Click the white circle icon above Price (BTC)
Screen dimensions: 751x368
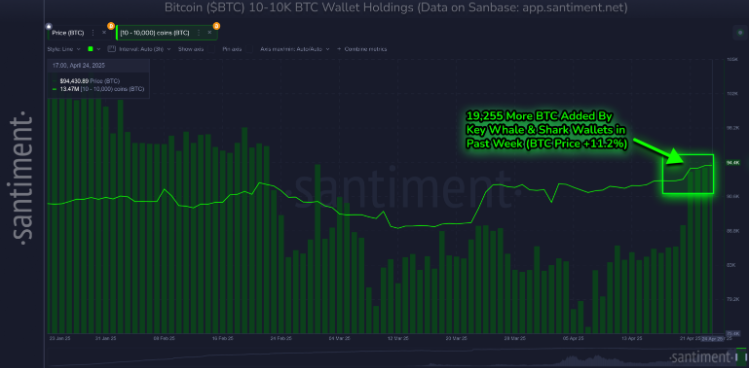point(48,26)
